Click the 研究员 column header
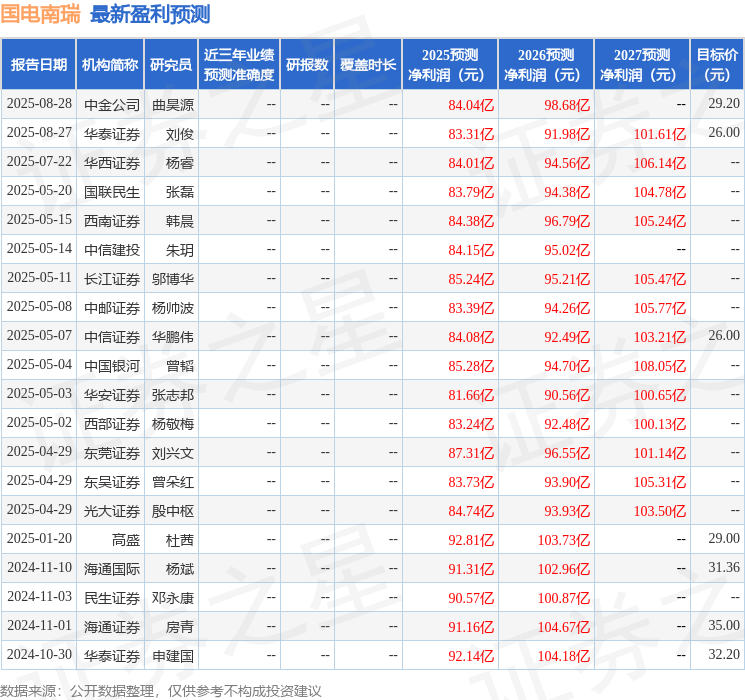Image resolution: width=745 pixels, height=700 pixels. [171, 64]
